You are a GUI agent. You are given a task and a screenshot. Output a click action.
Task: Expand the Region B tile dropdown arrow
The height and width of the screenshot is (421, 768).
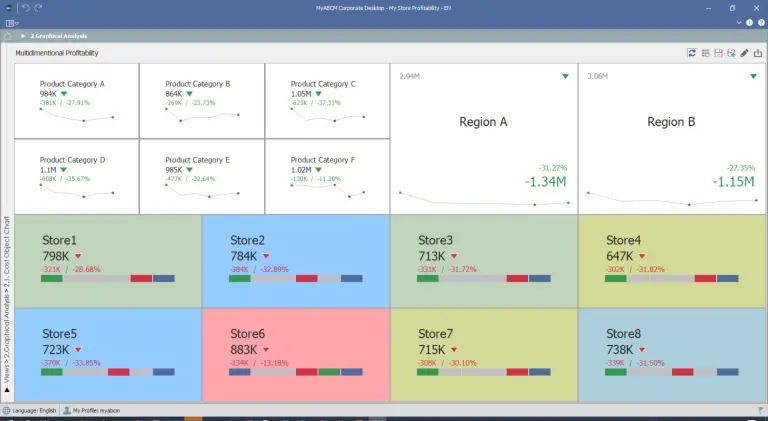(x=753, y=76)
